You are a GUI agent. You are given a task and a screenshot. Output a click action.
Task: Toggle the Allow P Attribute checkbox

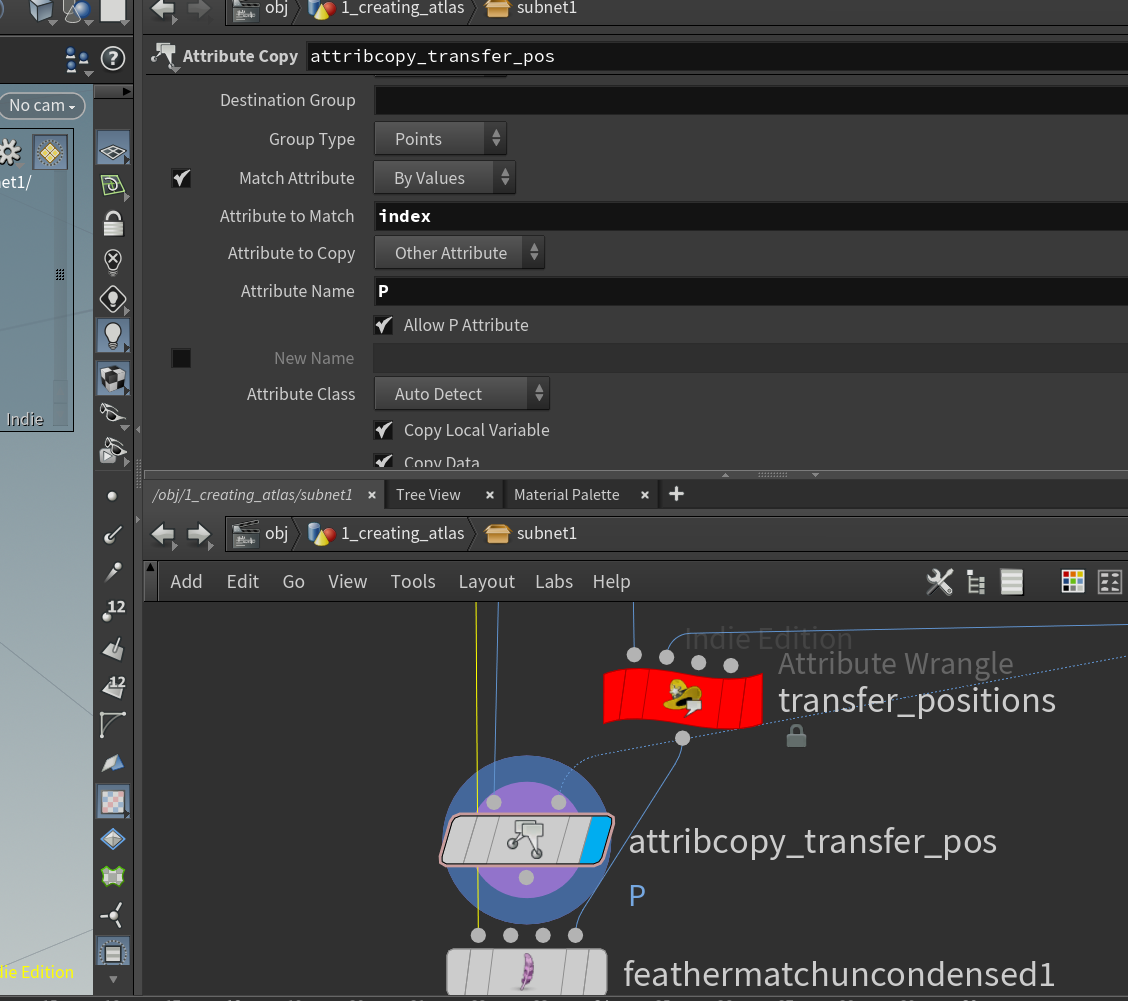383,325
